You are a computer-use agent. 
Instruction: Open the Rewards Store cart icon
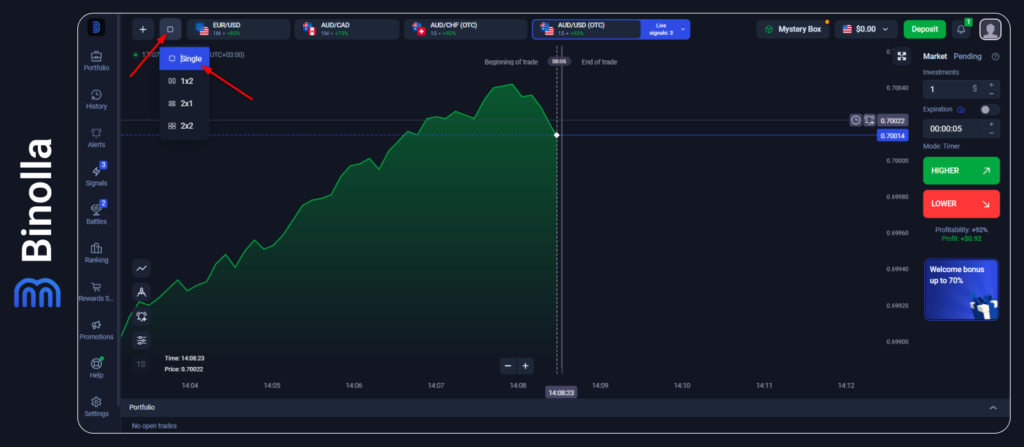click(96, 287)
